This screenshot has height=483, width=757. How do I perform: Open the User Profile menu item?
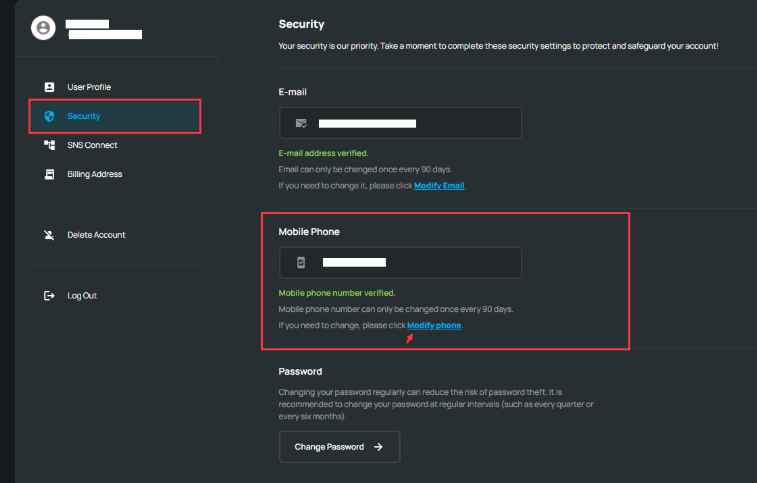tap(89, 87)
